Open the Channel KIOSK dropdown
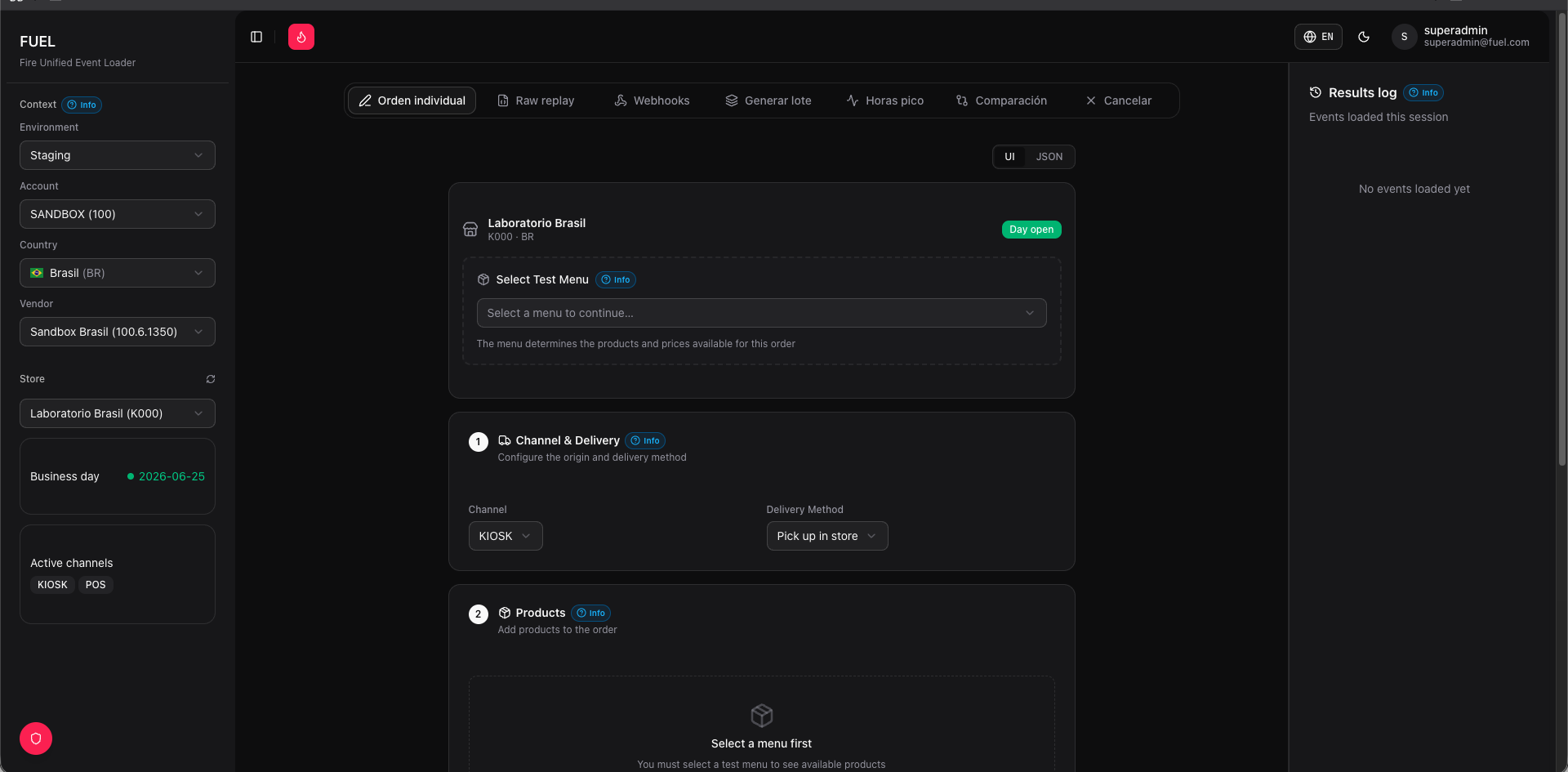The image size is (1568, 772). [506, 536]
